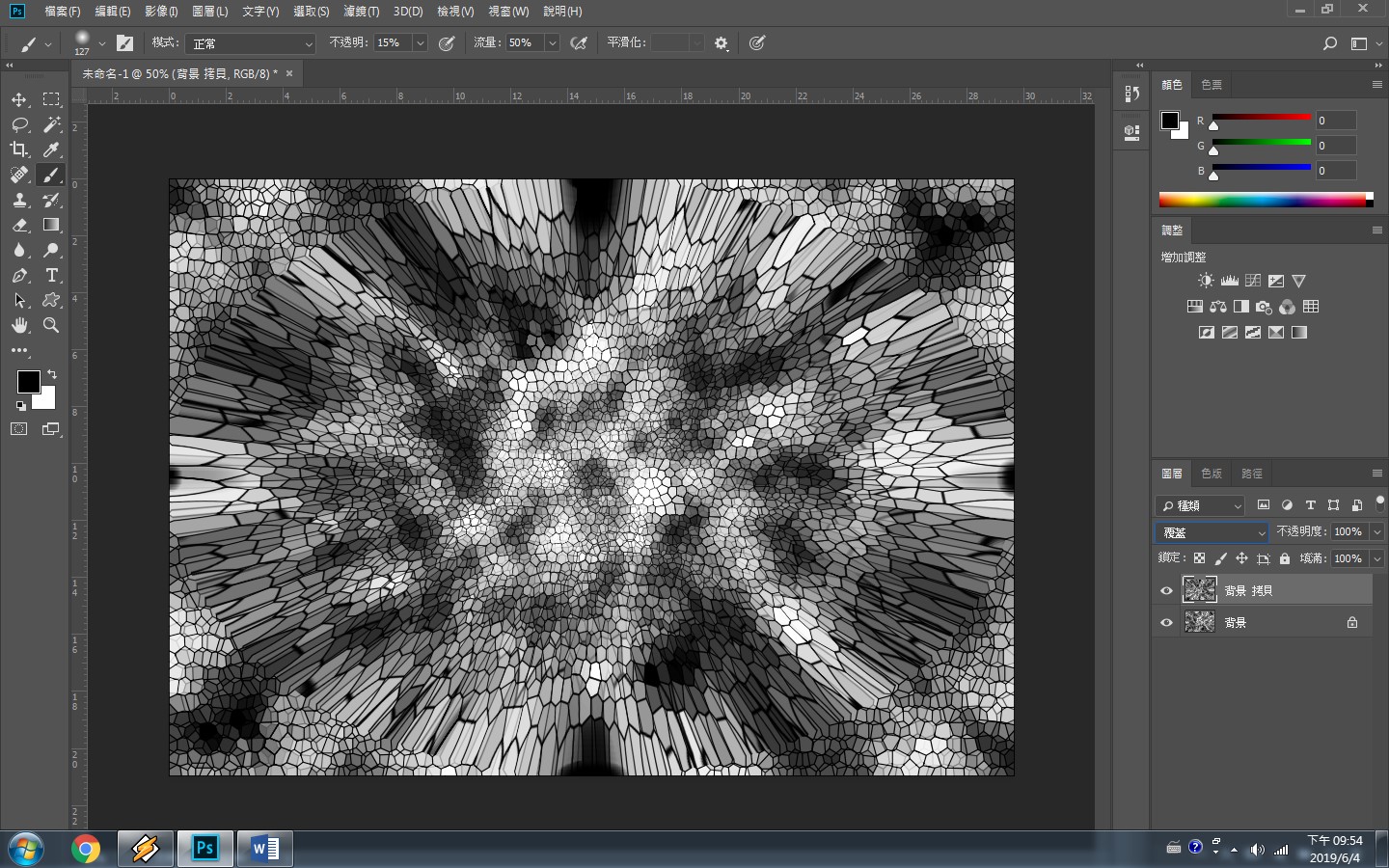This screenshot has width=1389, height=868.
Task: Add a Levels adjustment
Action: 1229,281
